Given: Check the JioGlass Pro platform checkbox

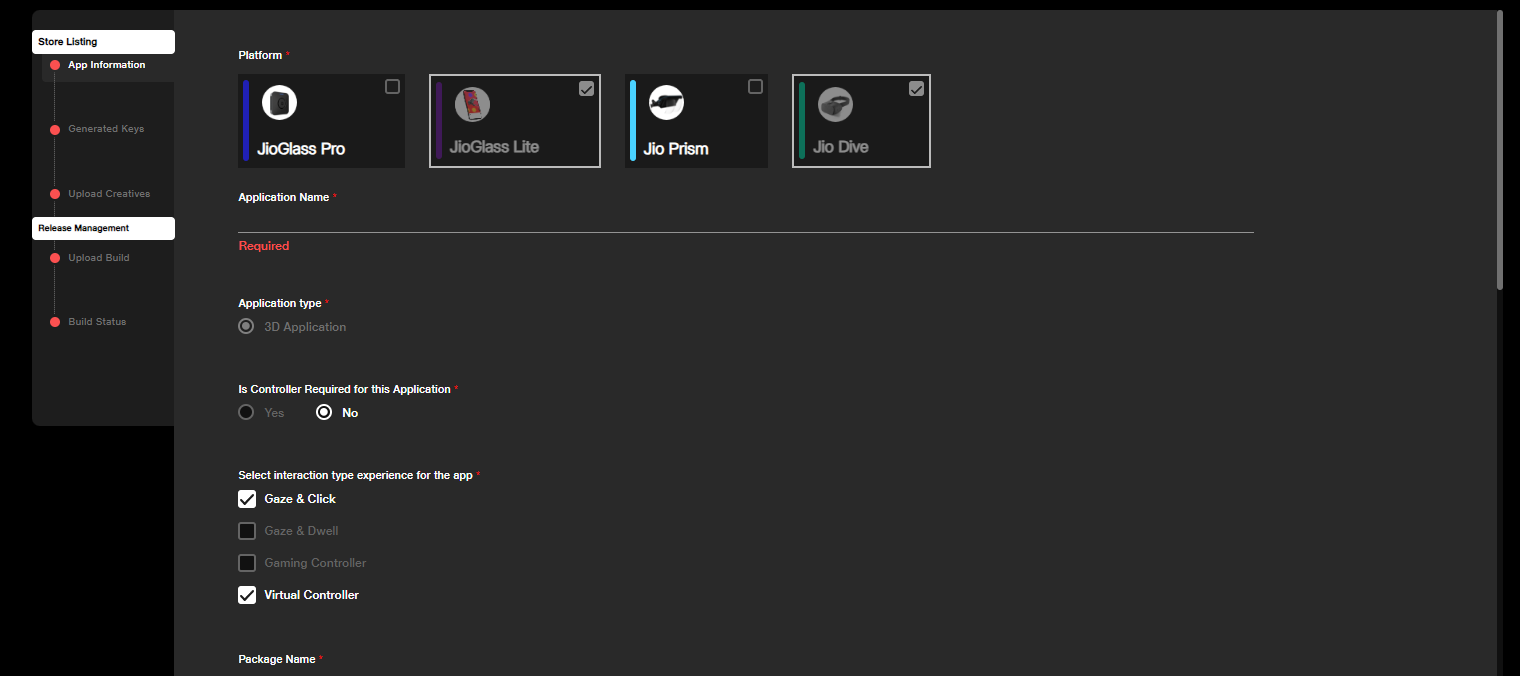Looking at the screenshot, I should (392, 87).
